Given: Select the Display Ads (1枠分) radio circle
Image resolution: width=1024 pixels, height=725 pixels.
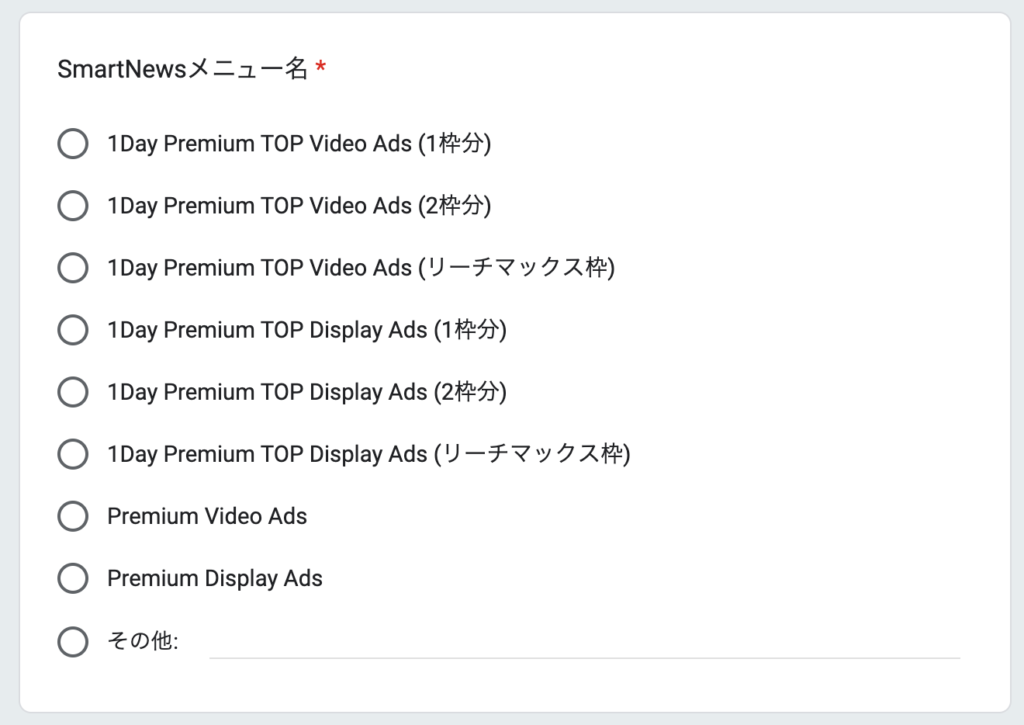Looking at the screenshot, I should coord(73,330).
